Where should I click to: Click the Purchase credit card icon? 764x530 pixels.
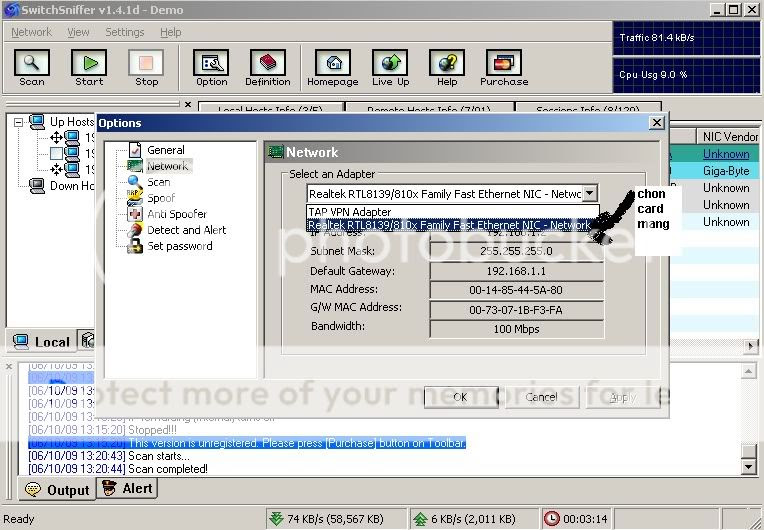504,63
